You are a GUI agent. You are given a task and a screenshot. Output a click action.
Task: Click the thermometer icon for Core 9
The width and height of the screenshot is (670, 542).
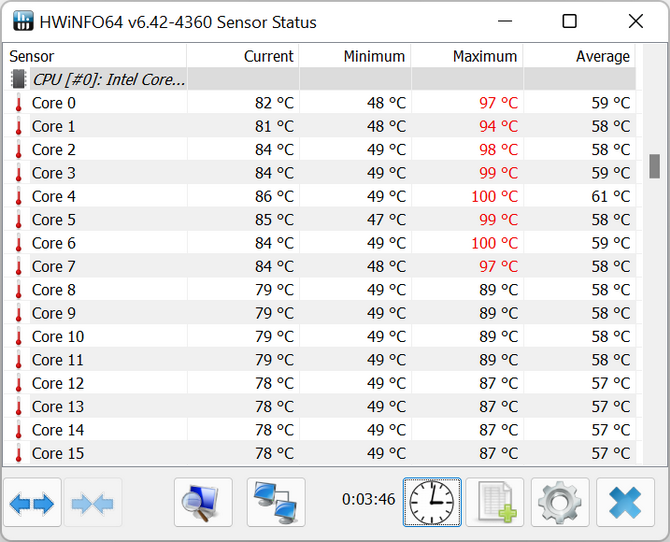pos(18,313)
